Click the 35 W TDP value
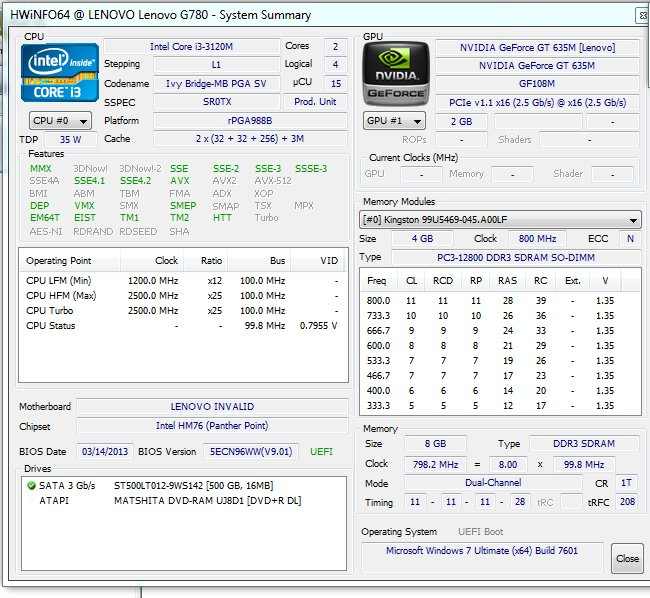The width and height of the screenshot is (650, 598). click(x=70, y=140)
